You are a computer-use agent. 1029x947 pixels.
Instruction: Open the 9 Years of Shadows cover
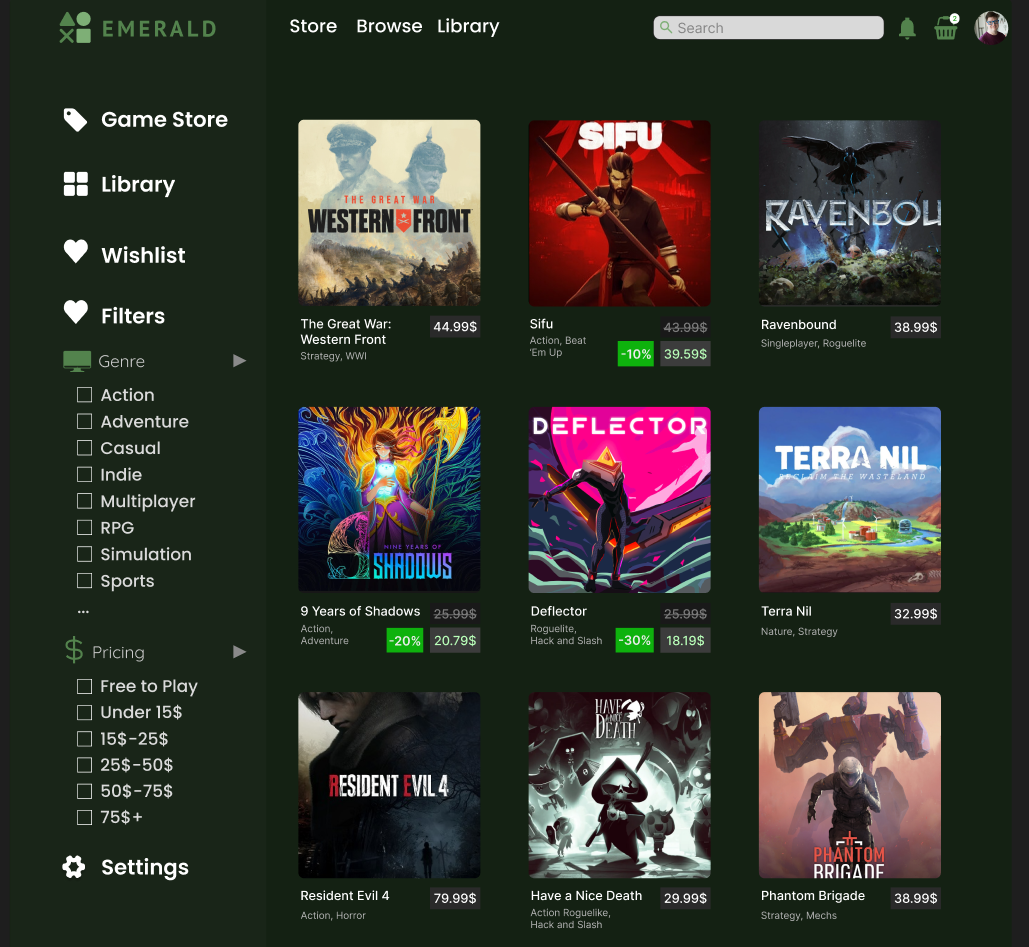pyautogui.click(x=389, y=499)
